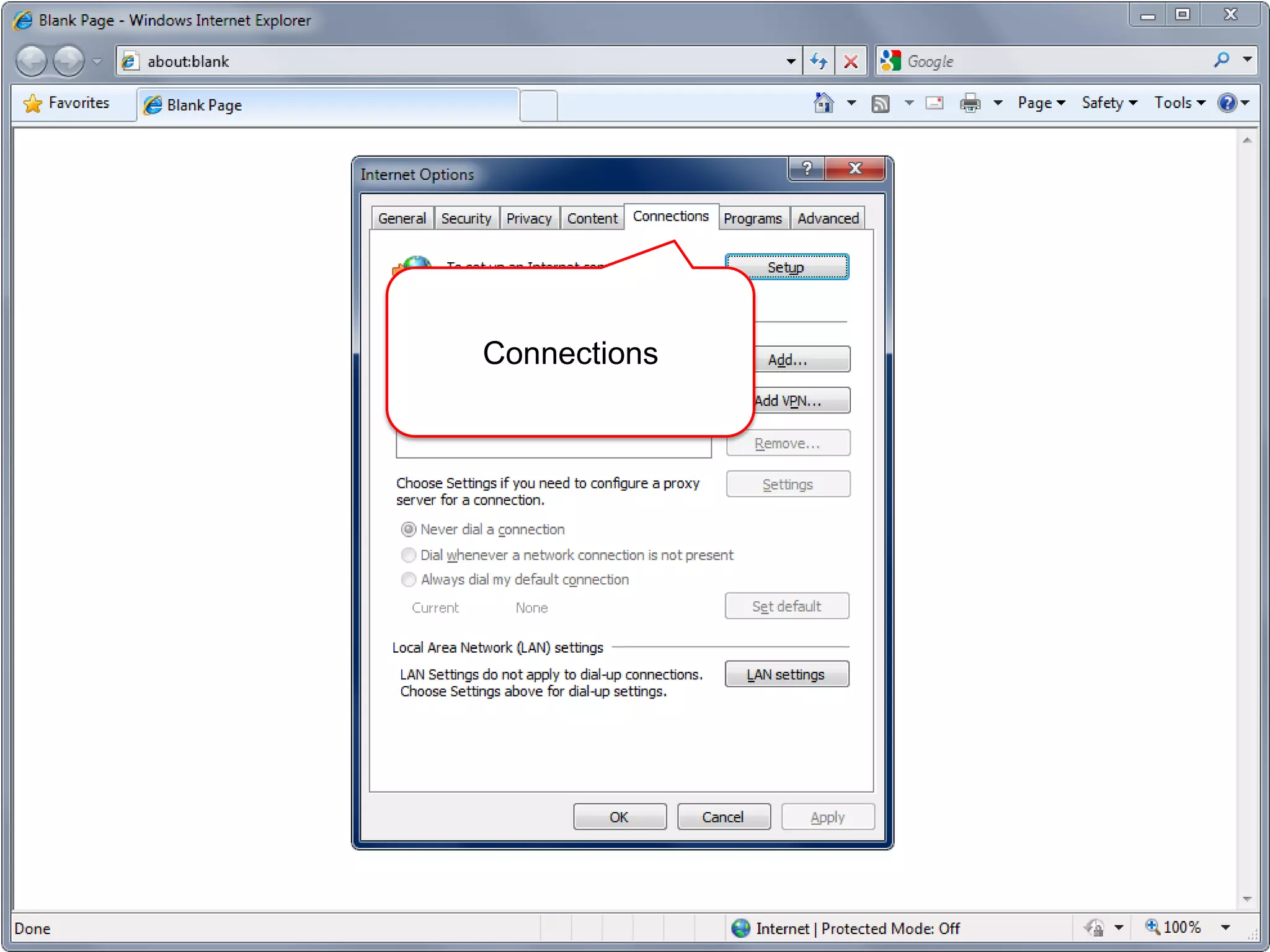
Task: Click the Internet Explorer title bar icon
Action: click(x=24, y=20)
